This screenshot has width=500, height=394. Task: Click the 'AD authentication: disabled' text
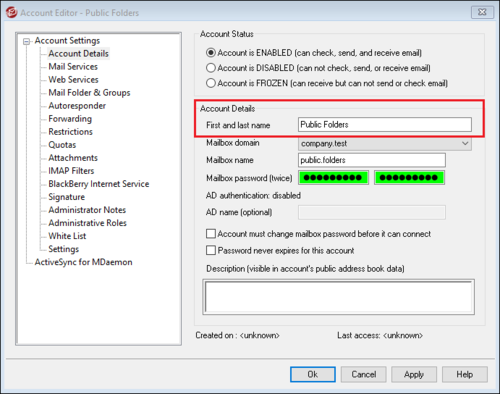pyautogui.click(x=253, y=196)
